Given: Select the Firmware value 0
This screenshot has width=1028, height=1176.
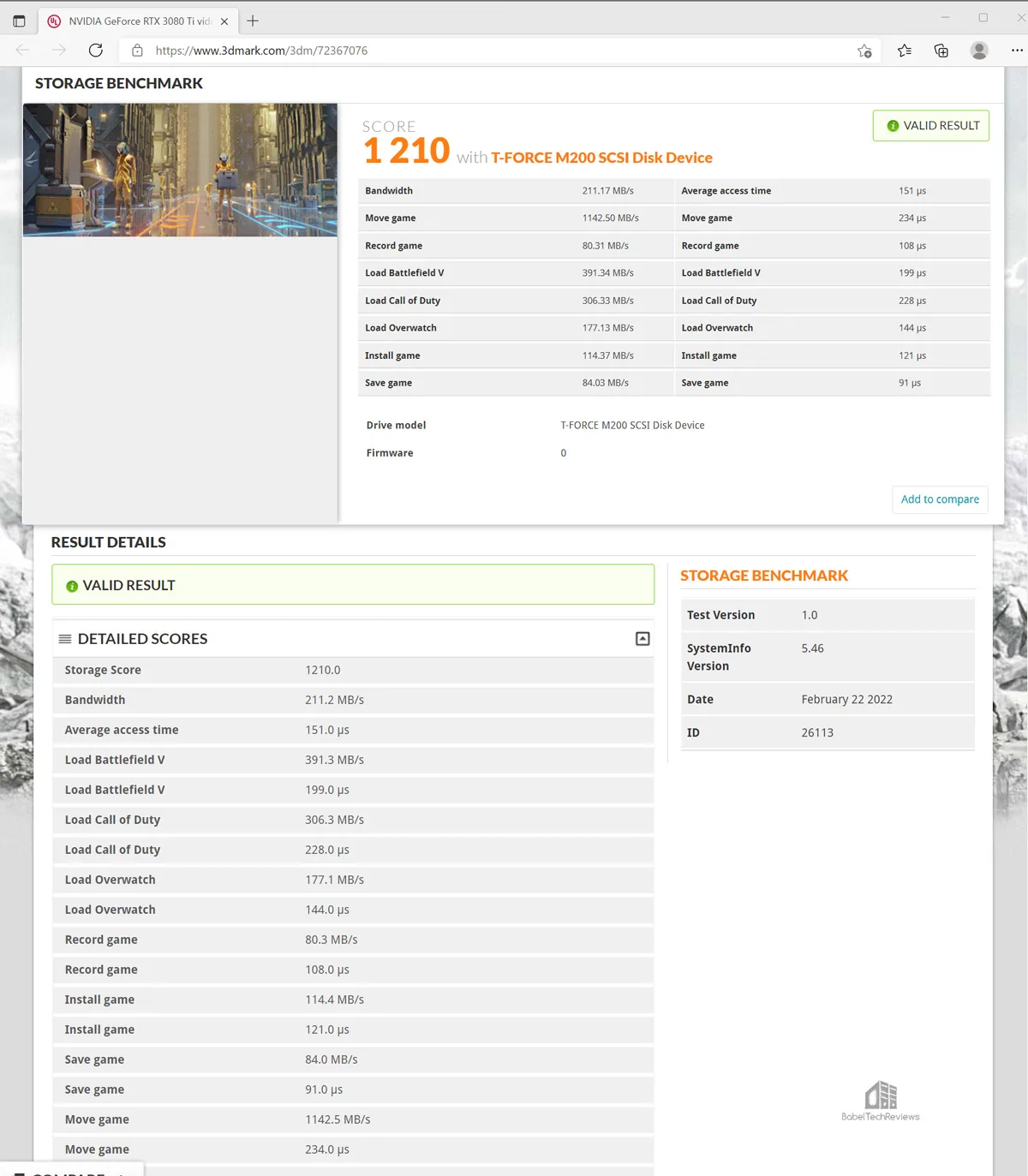Looking at the screenshot, I should point(564,453).
